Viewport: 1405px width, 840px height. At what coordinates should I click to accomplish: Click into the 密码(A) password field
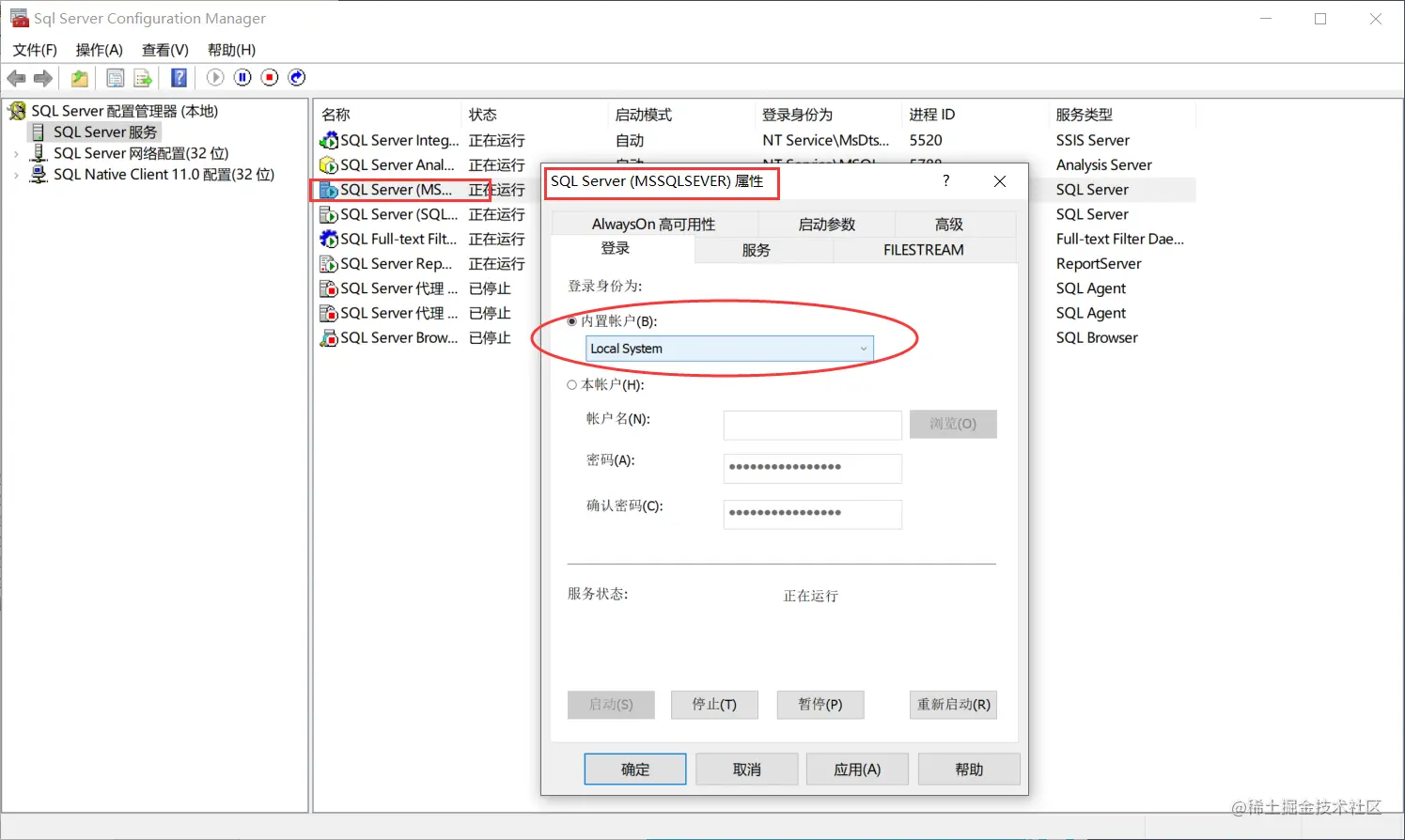[813, 468]
